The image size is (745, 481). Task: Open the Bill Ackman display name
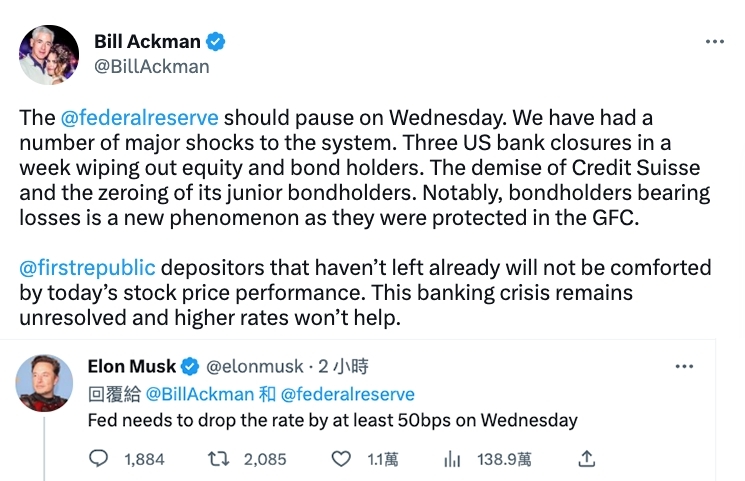(x=147, y=42)
